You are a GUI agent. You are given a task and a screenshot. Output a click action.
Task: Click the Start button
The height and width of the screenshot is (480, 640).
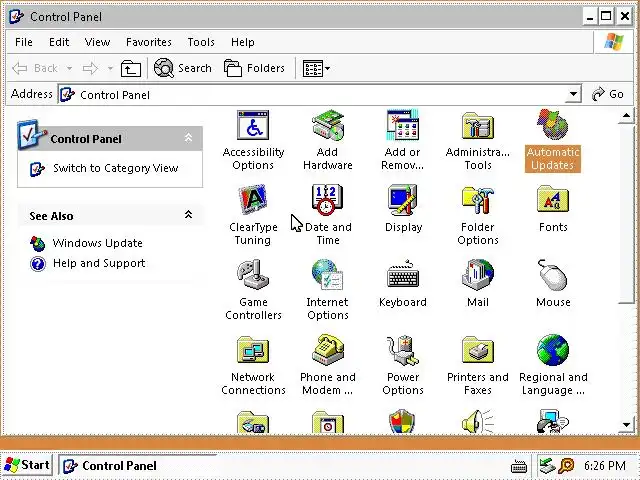click(x=27, y=465)
